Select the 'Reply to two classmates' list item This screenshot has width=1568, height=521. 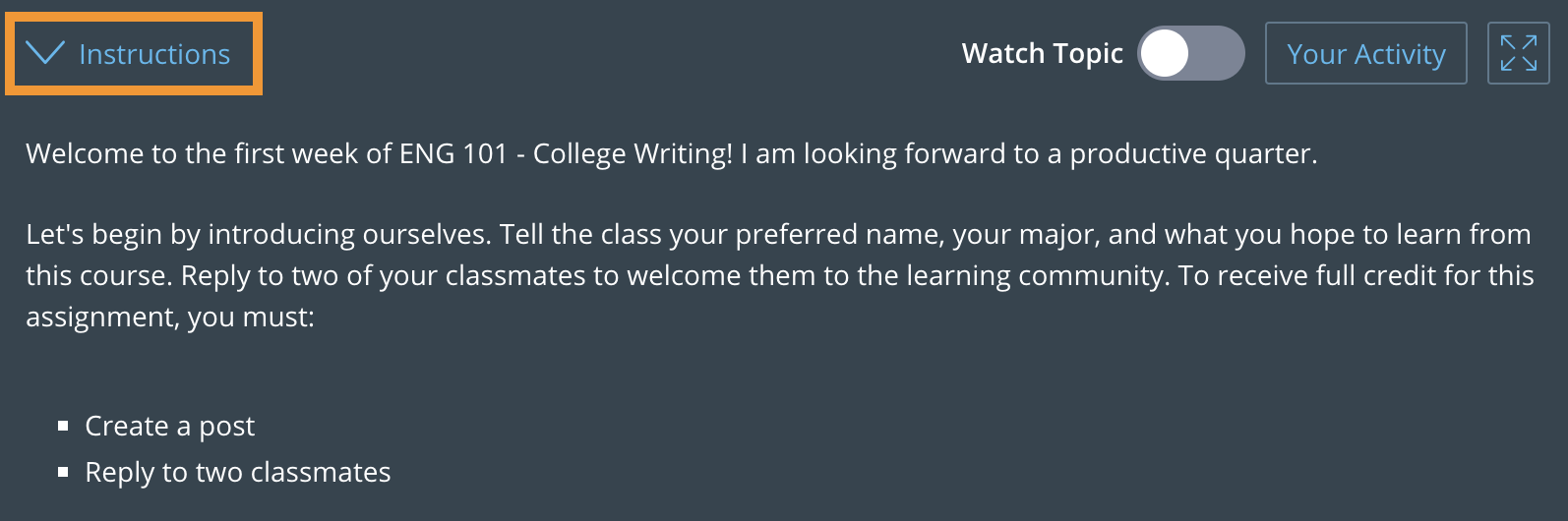[x=237, y=472]
